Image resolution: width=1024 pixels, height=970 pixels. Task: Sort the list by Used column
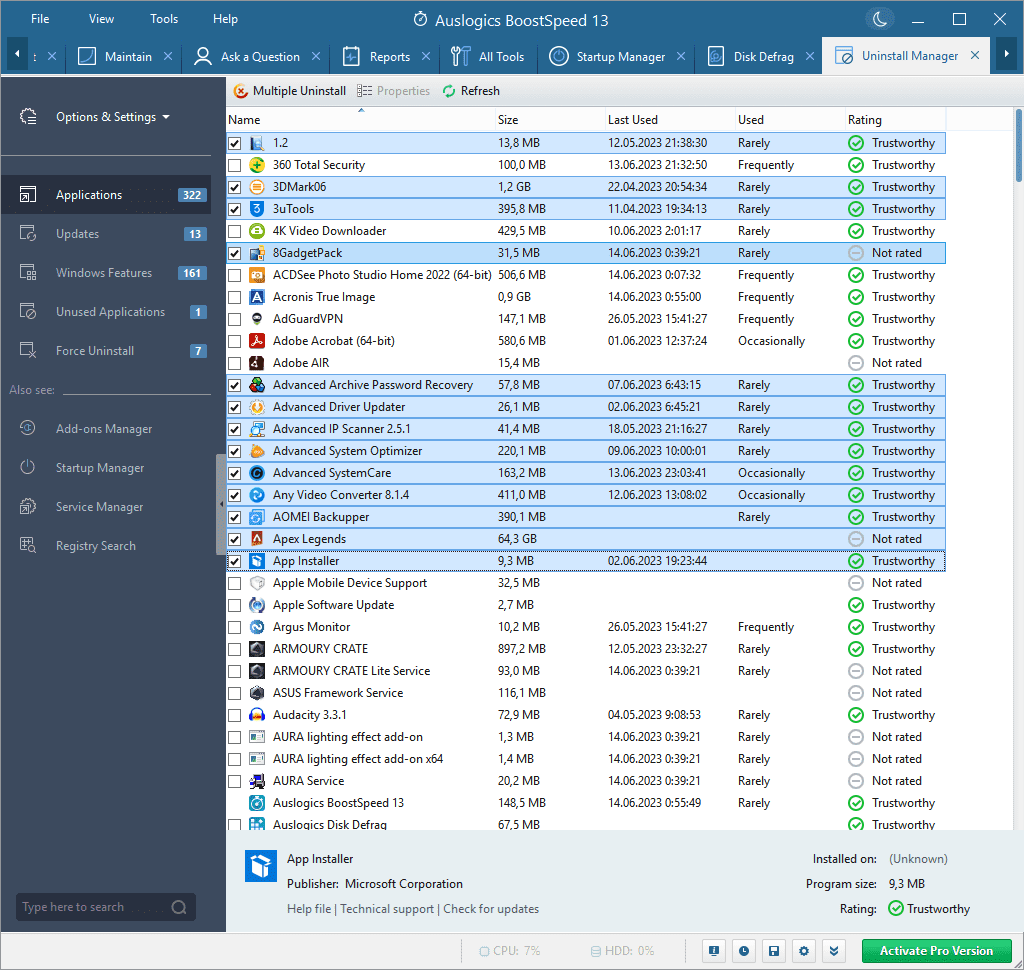tap(790, 120)
